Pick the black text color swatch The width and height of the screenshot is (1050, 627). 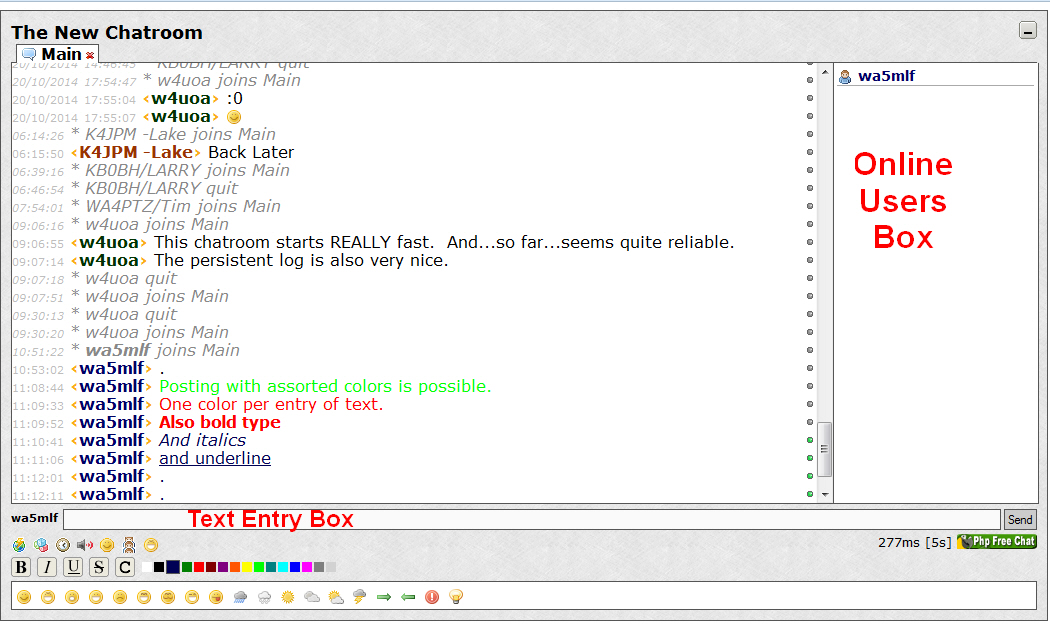tap(159, 567)
